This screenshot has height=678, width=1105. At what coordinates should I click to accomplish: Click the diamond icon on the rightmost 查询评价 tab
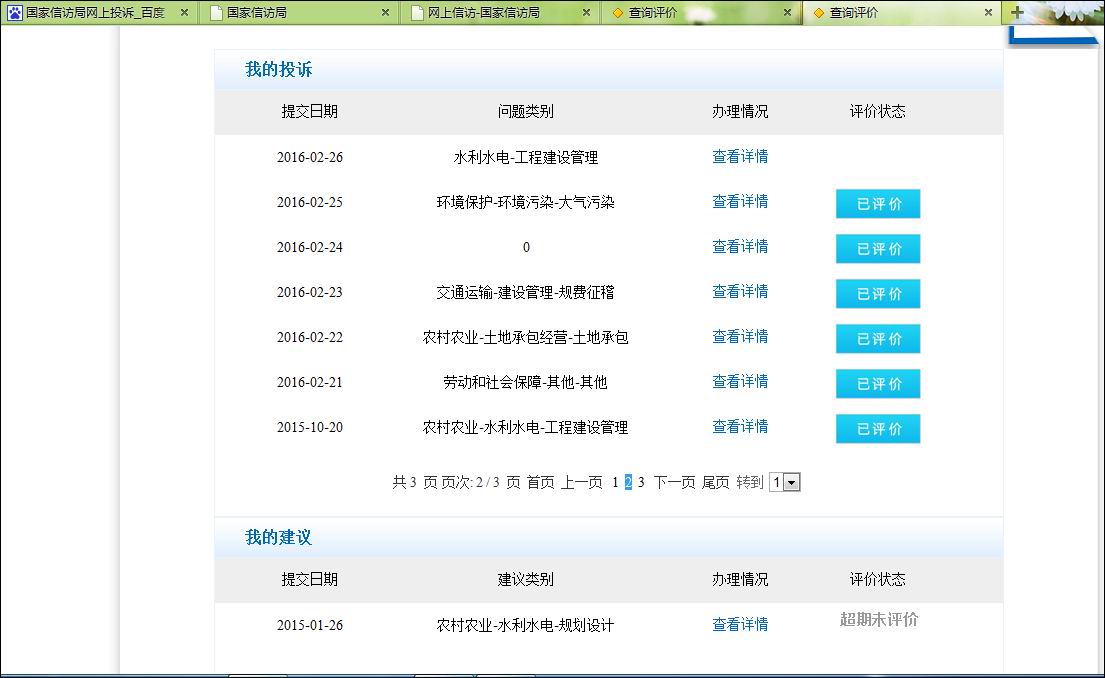(x=821, y=13)
